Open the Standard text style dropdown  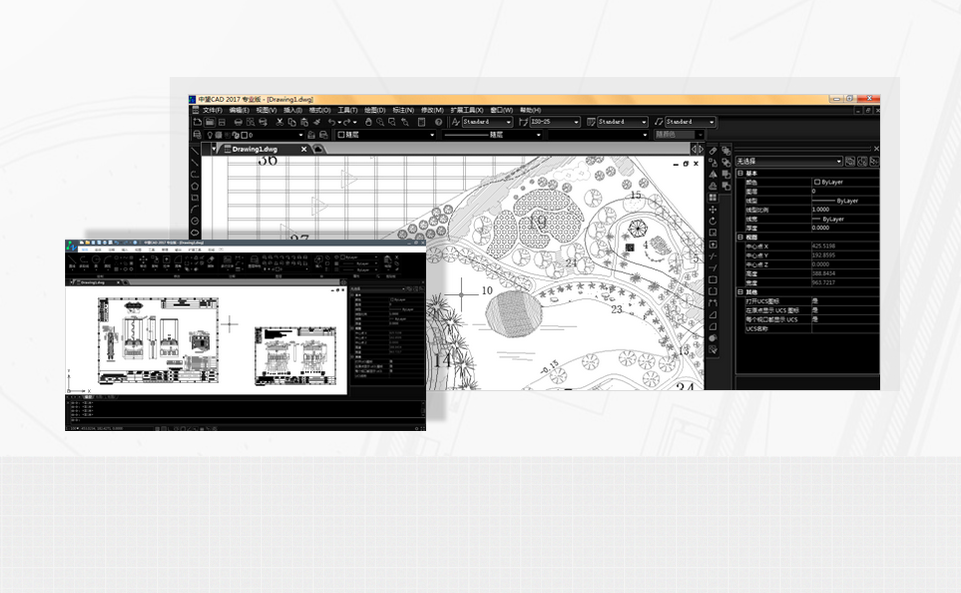tap(508, 122)
